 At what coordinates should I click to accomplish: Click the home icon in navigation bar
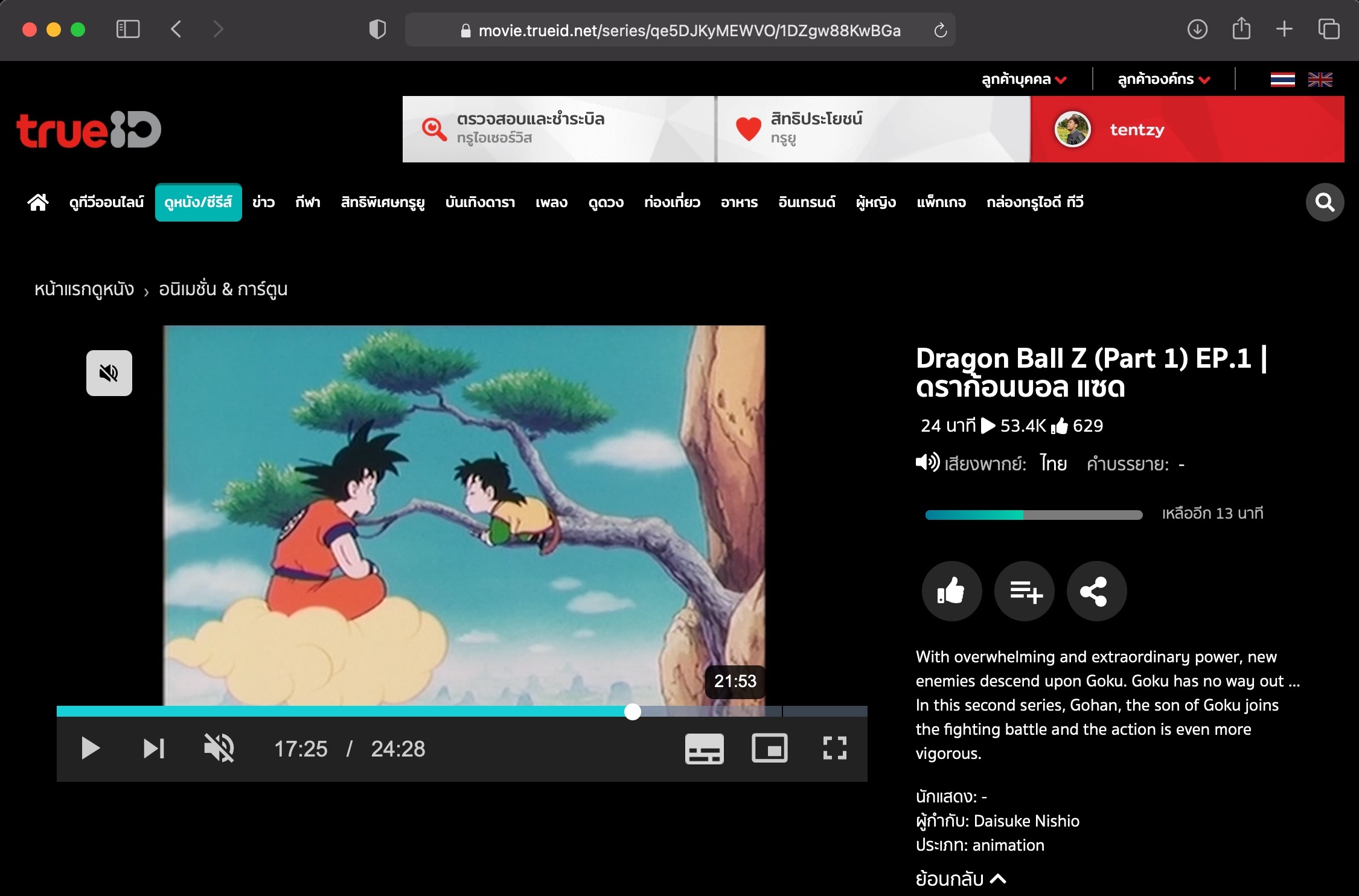(x=38, y=202)
